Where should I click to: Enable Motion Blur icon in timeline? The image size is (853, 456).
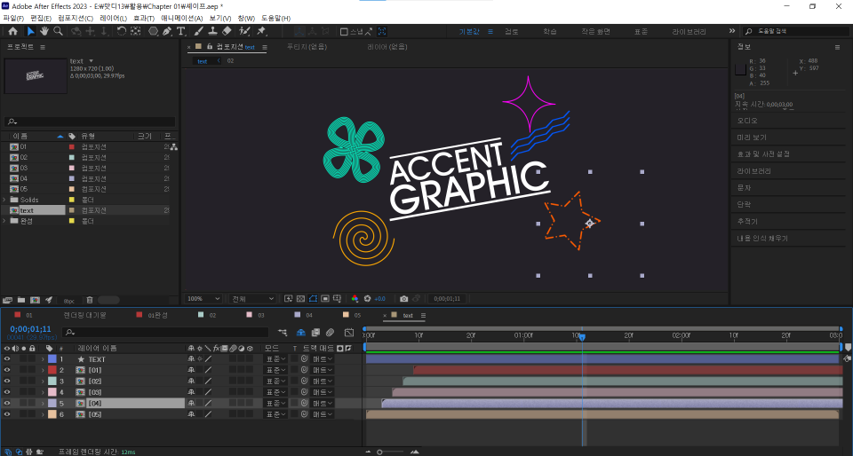pos(330,332)
